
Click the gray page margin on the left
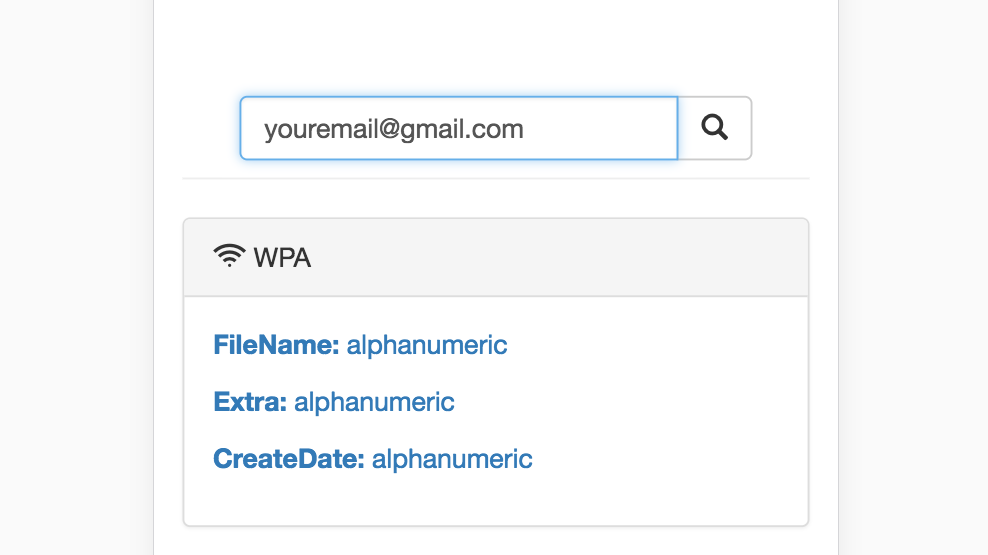click(x=76, y=277)
